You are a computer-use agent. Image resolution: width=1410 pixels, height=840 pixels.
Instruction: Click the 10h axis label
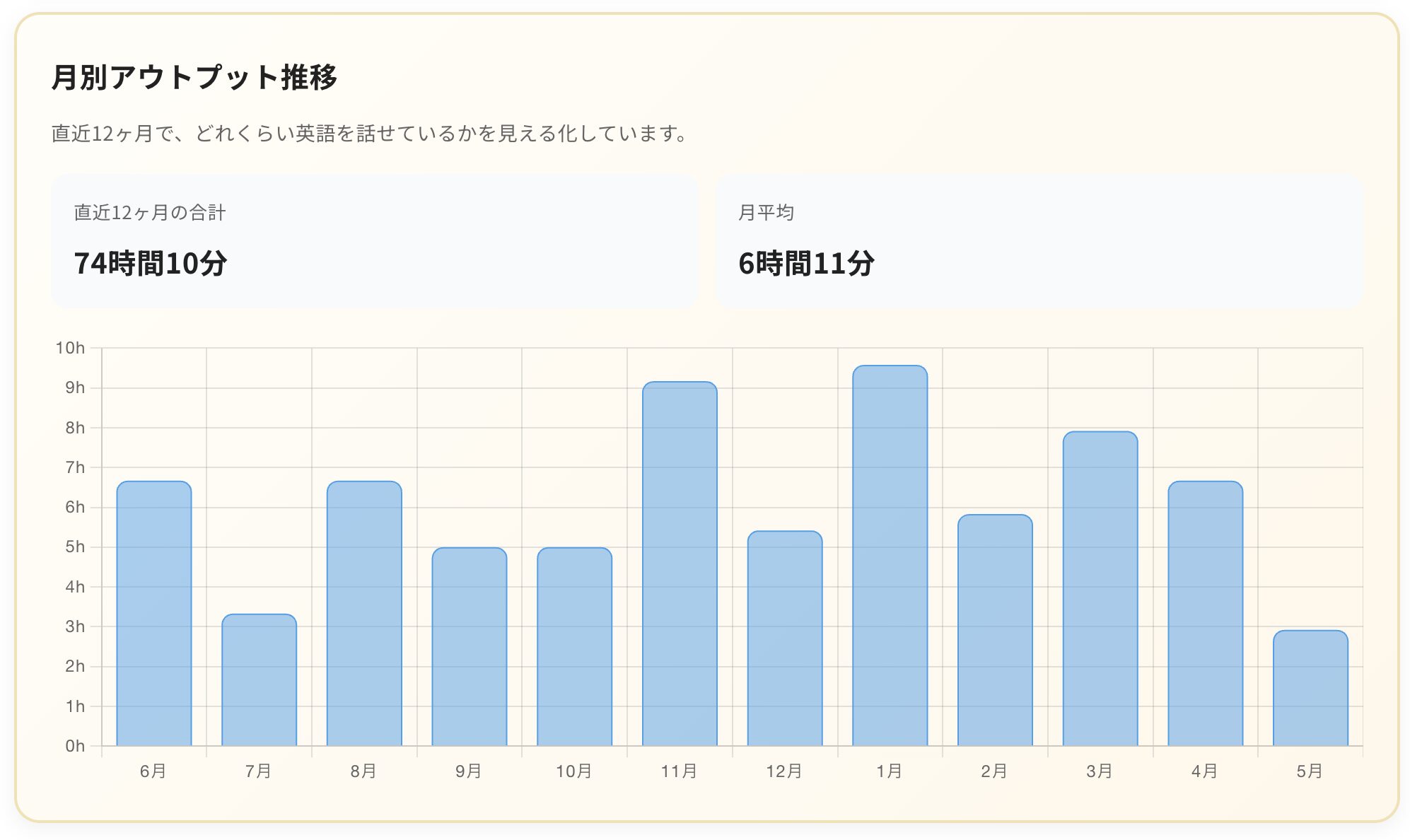click(x=70, y=348)
